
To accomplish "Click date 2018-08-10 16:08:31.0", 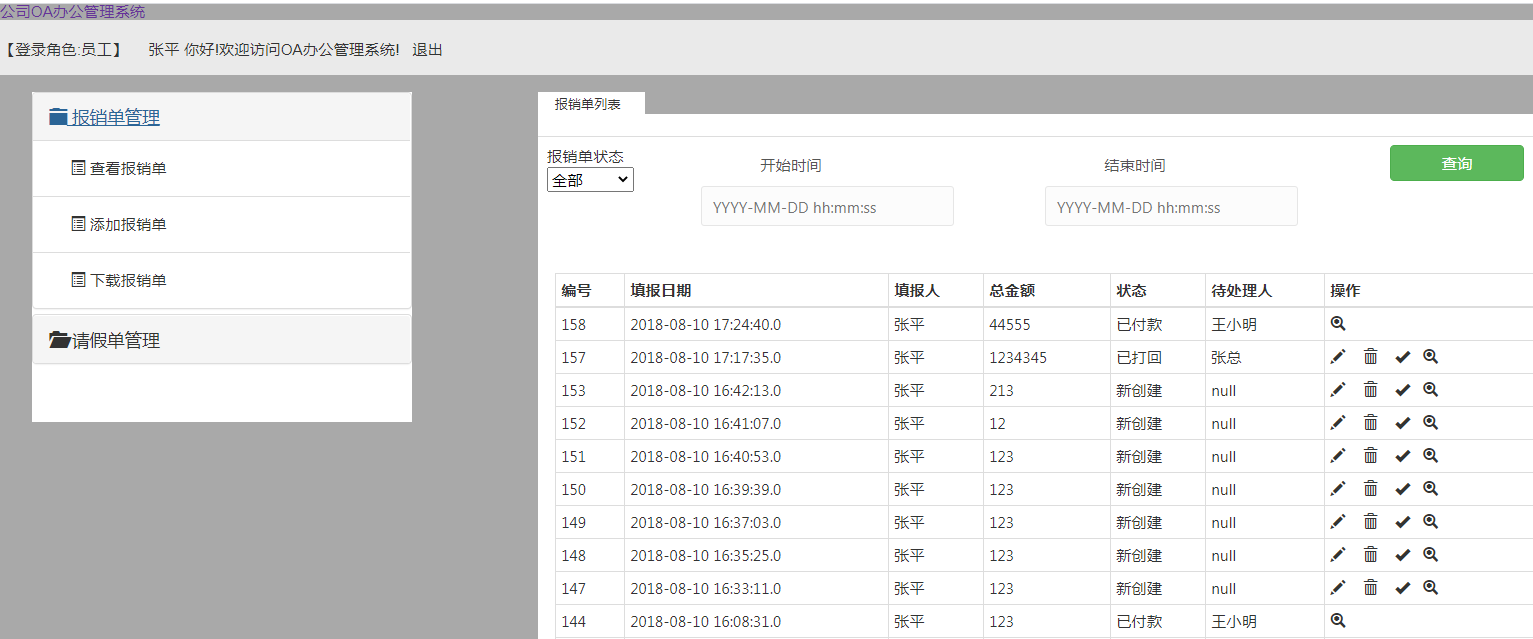I will 705,621.
